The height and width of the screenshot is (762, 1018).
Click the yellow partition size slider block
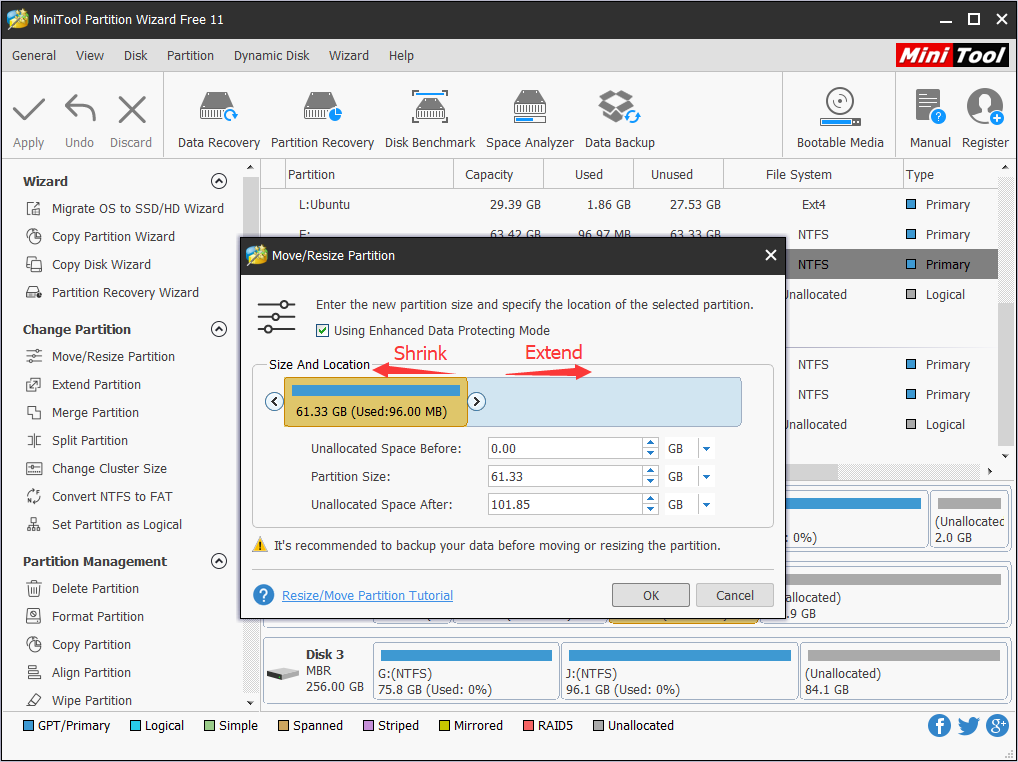pyautogui.click(x=376, y=402)
